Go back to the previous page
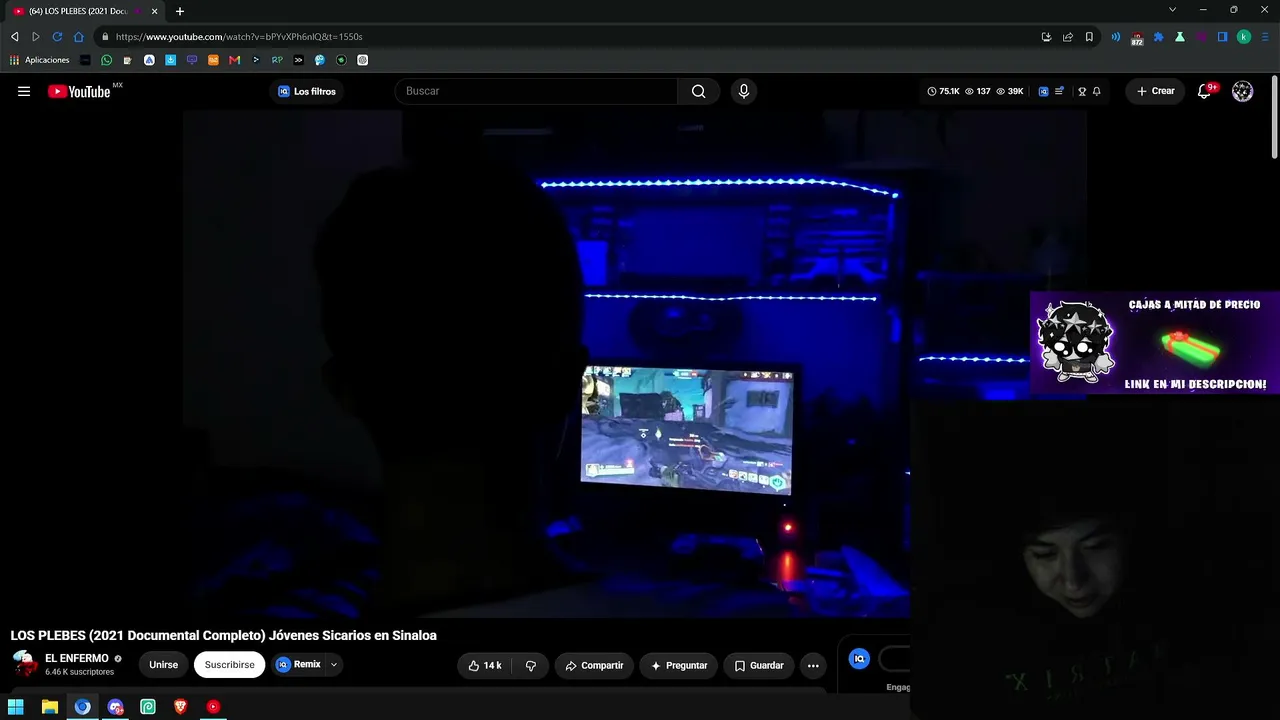Viewport: 1280px width, 720px height. tap(15, 37)
